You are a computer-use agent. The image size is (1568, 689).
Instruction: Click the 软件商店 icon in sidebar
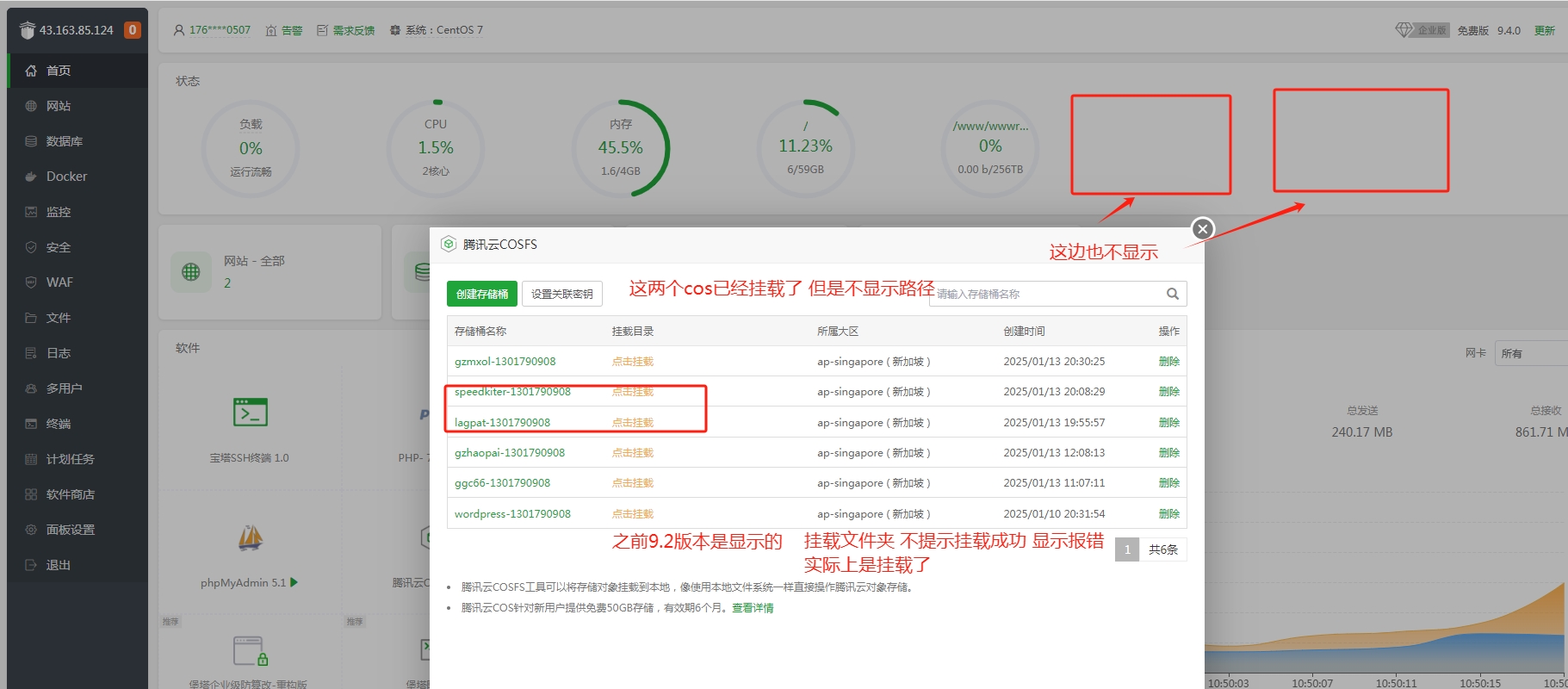[31, 494]
